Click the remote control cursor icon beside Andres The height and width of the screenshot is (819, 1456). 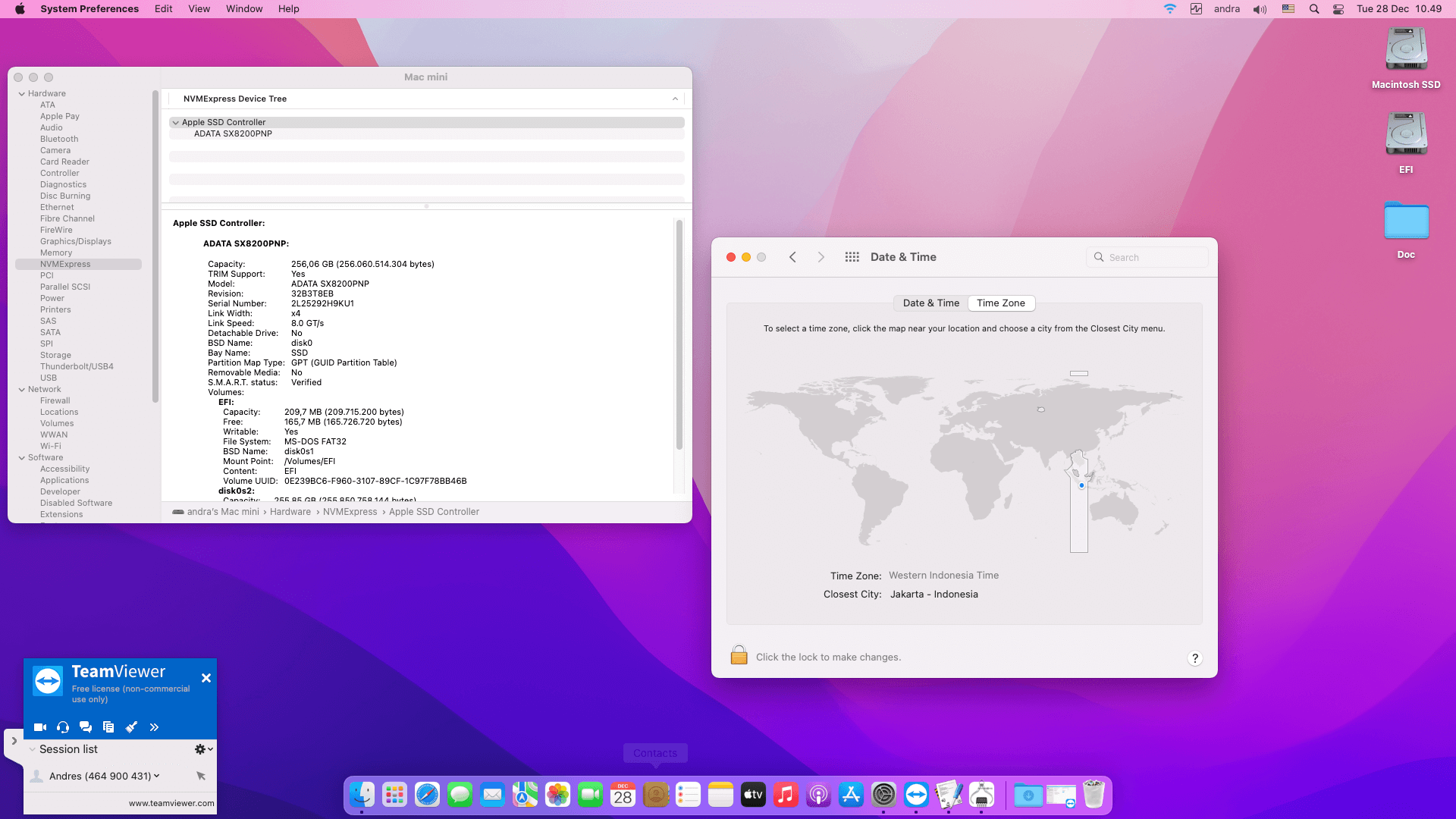pos(201,776)
